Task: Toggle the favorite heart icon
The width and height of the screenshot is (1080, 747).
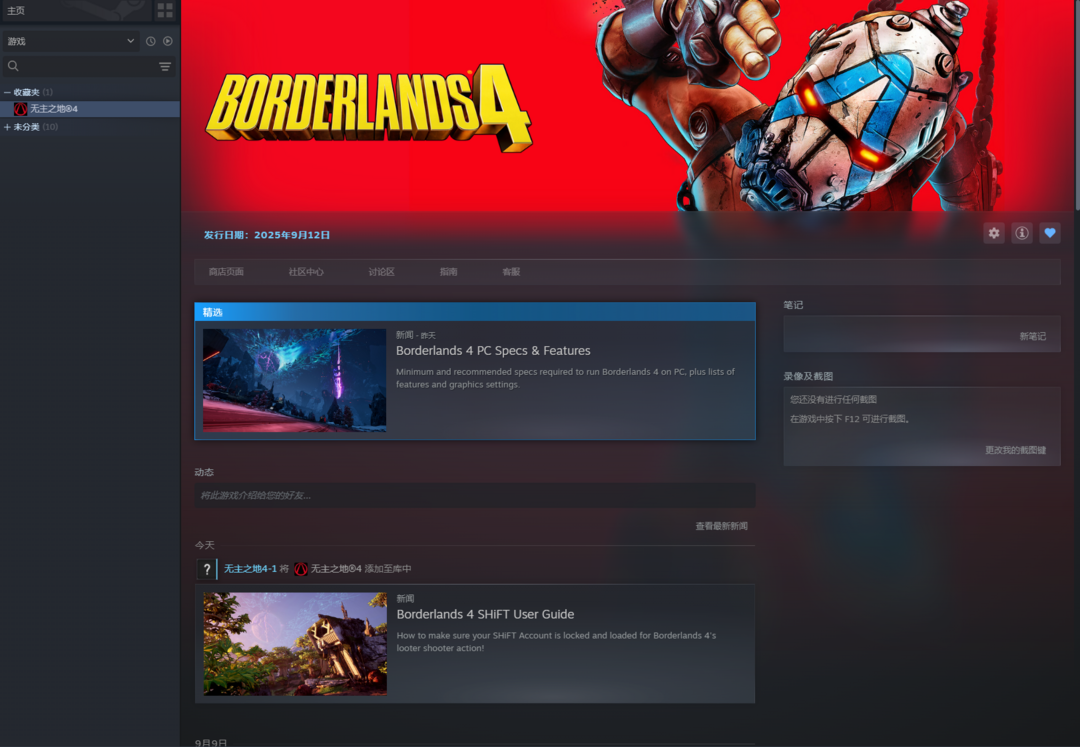Action: pos(1050,233)
